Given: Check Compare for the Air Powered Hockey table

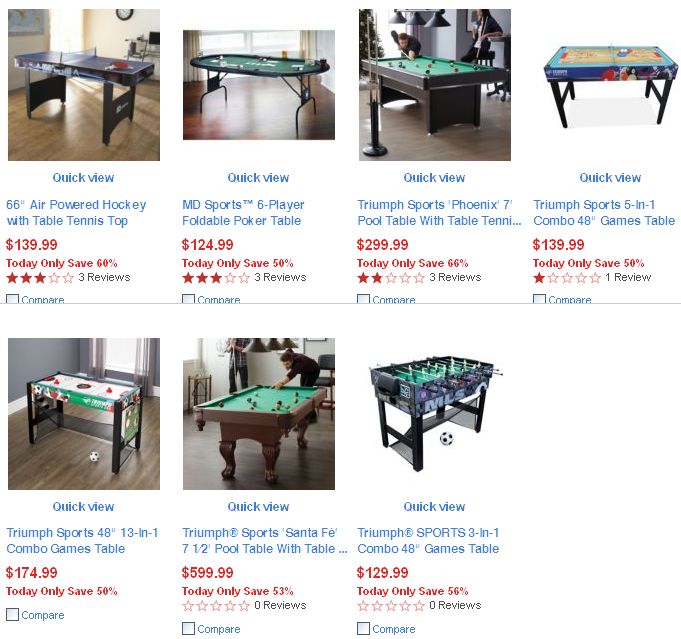Looking at the screenshot, I should click(13, 299).
